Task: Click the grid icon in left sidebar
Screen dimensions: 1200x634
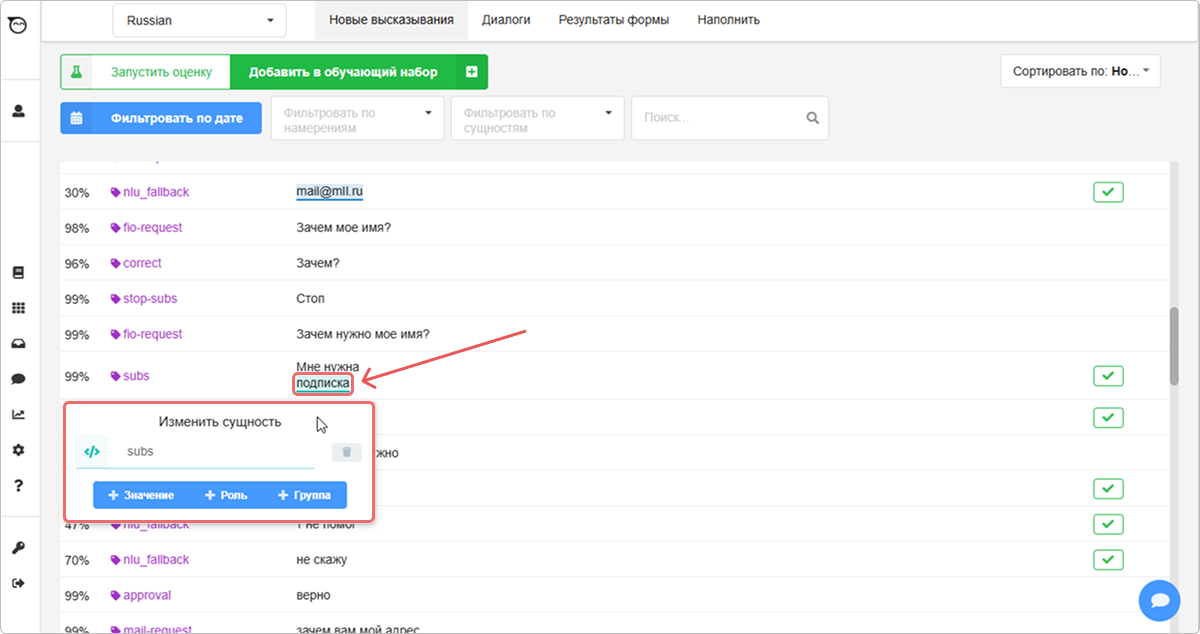Action: (x=18, y=309)
